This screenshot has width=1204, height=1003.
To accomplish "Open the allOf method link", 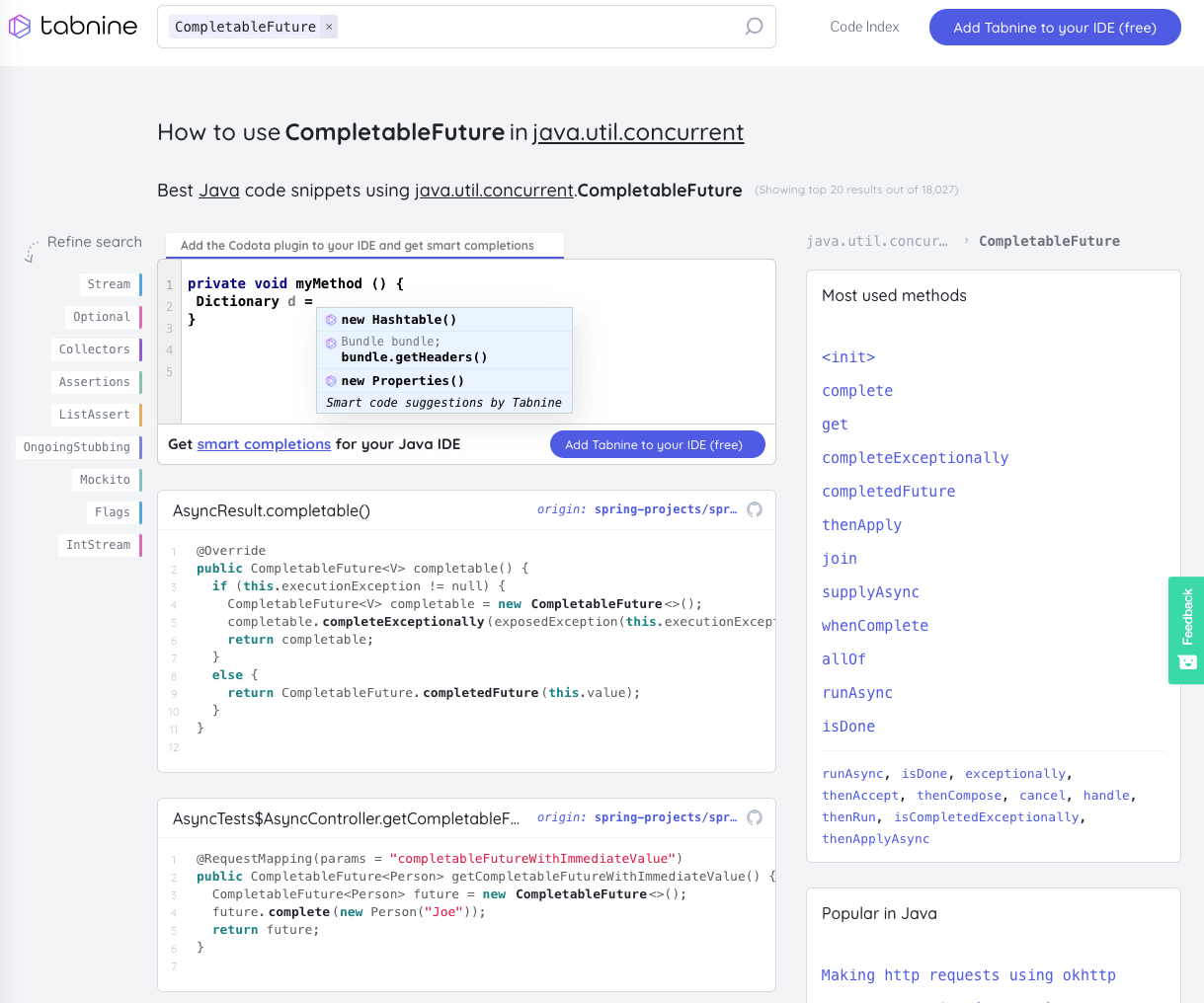I will pos(843,659).
